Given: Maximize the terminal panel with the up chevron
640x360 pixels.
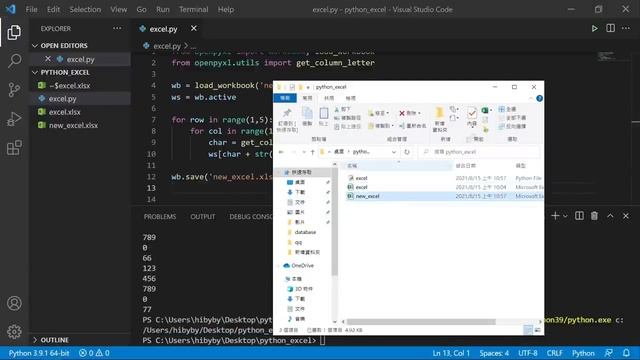Looking at the screenshot, I should coord(610,216).
